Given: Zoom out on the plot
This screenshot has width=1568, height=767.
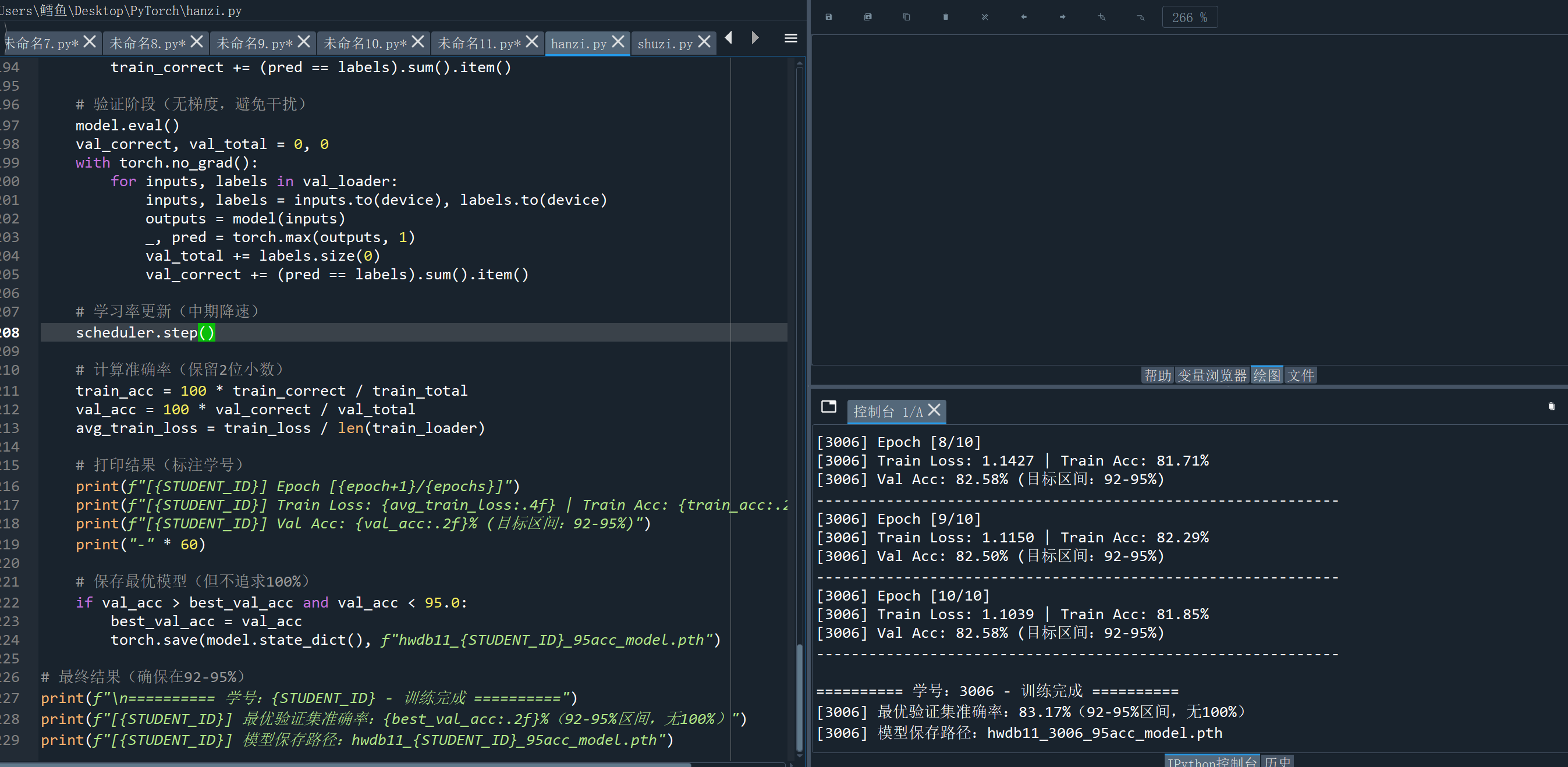Looking at the screenshot, I should tap(1140, 17).
